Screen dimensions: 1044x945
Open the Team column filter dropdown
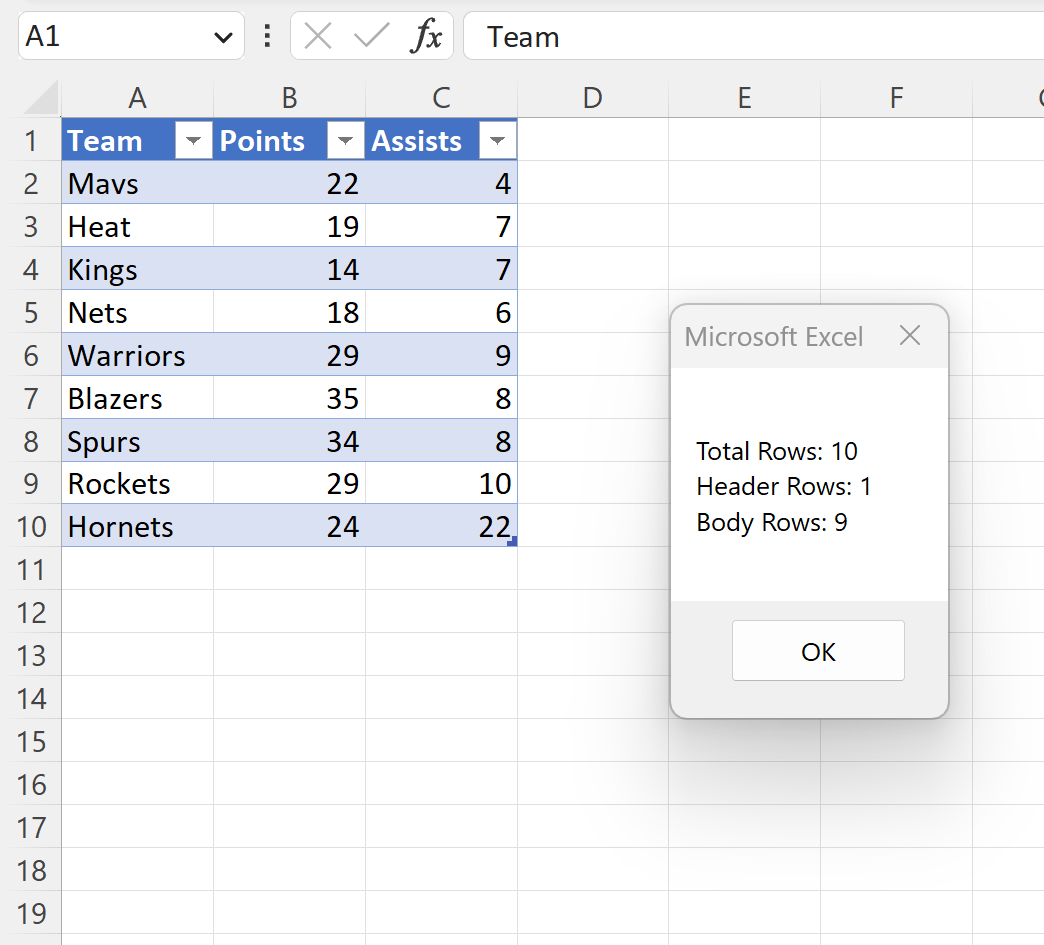[x=194, y=141]
